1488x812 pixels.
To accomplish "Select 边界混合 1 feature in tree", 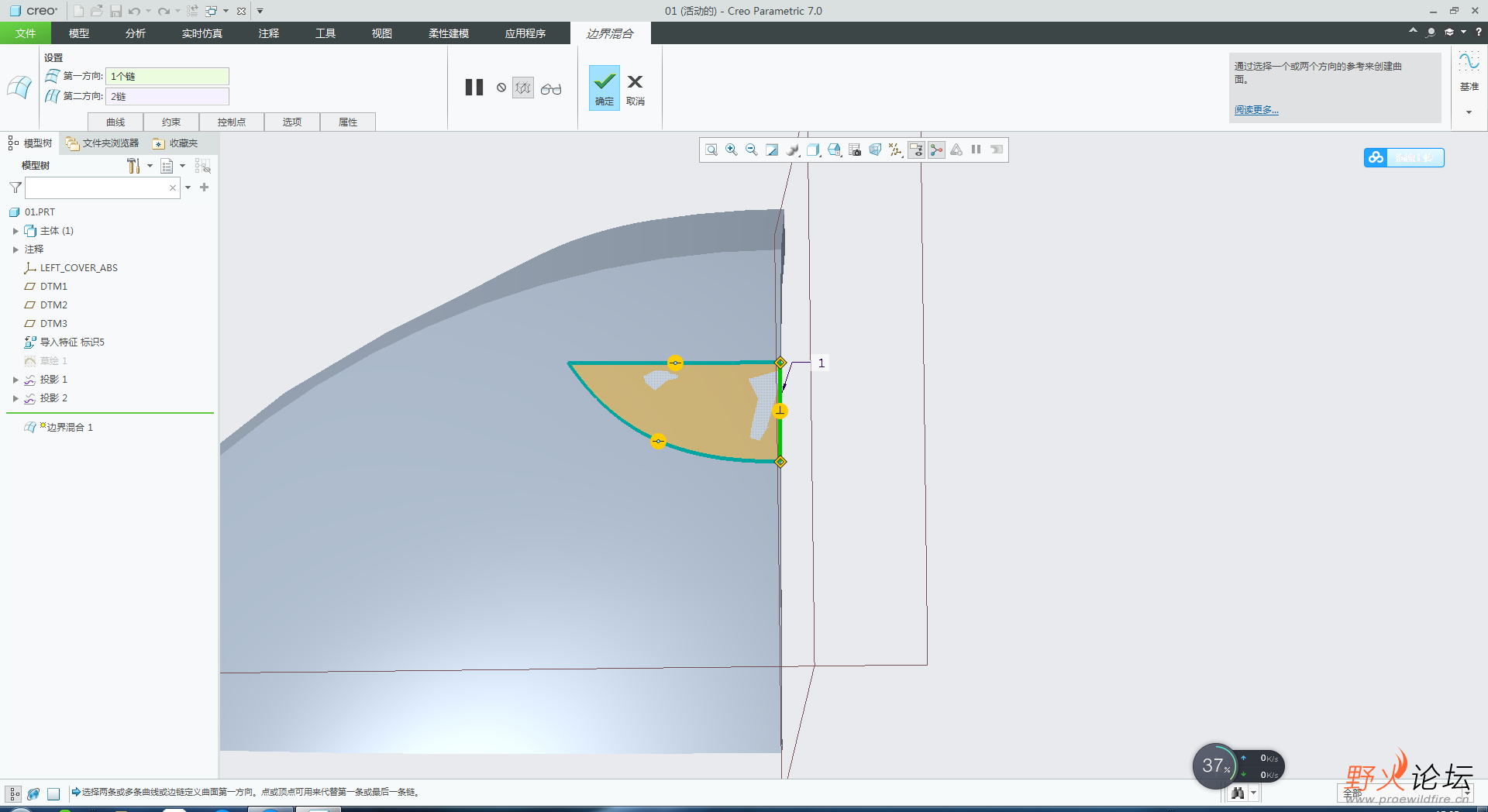I will 59,428.
